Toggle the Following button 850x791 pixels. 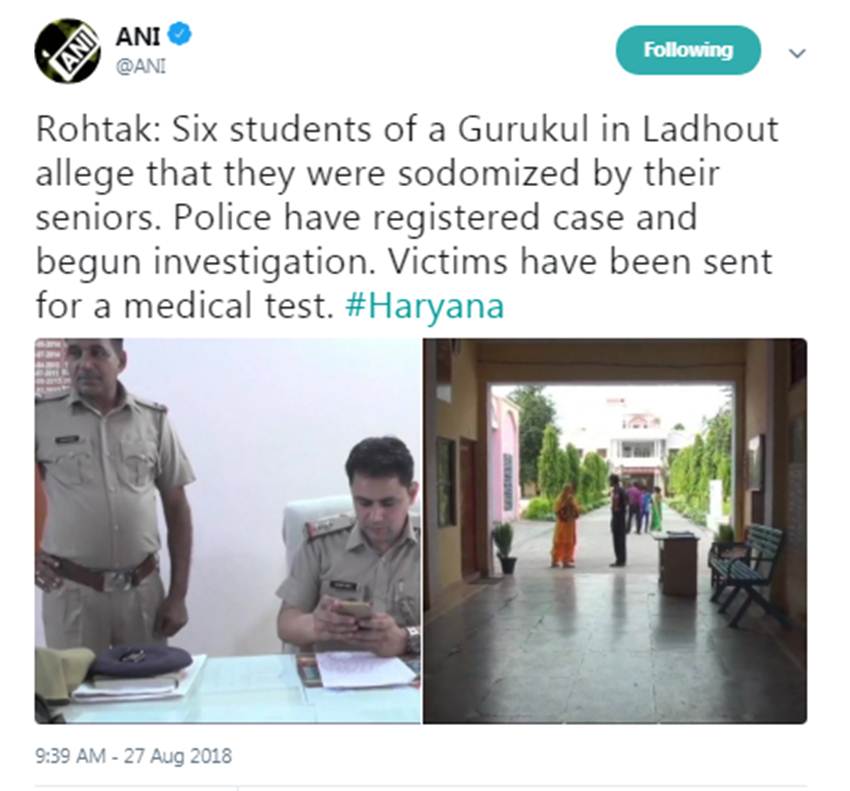pos(688,50)
